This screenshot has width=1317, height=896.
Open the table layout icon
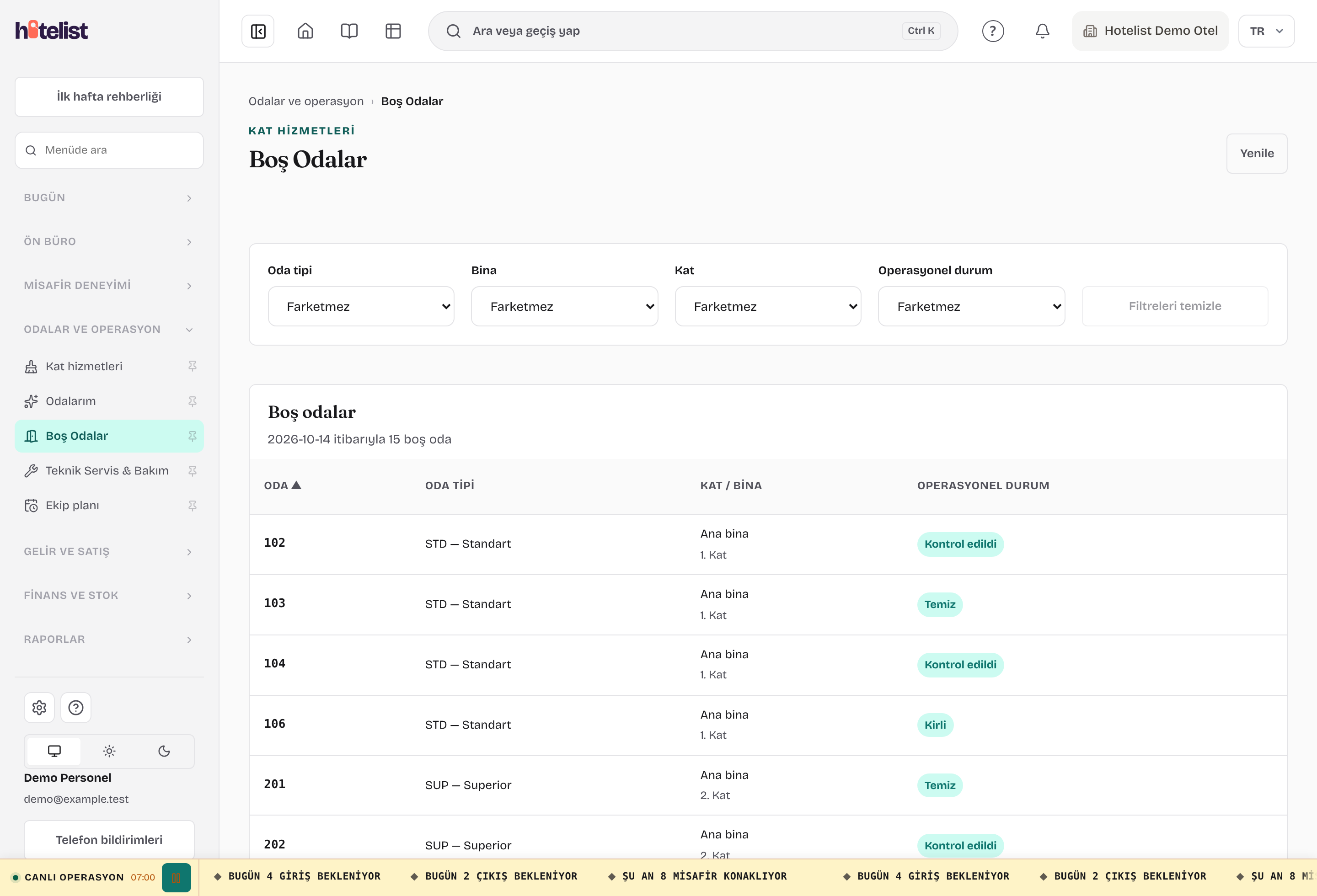point(393,31)
